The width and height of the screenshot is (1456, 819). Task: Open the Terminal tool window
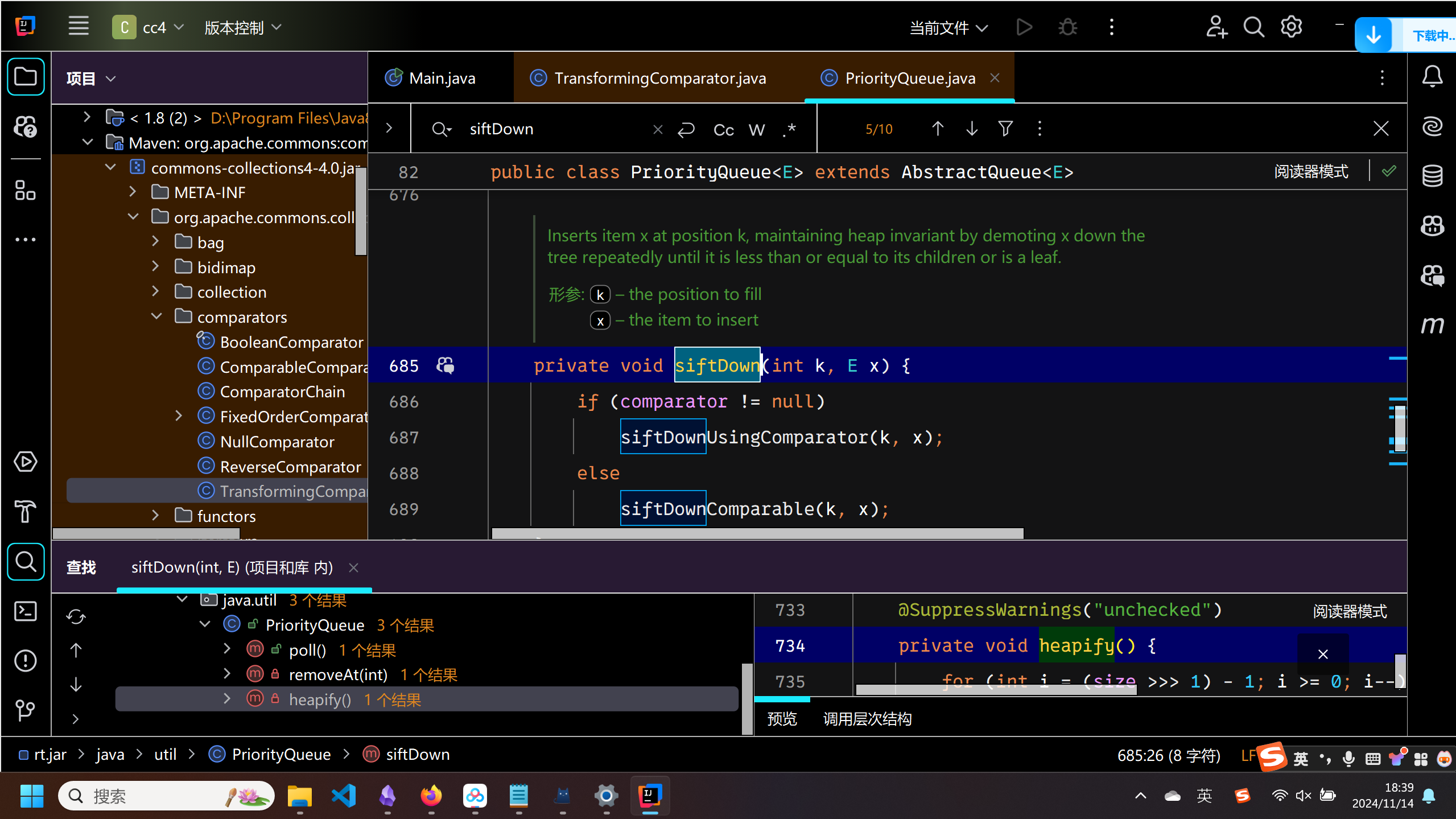[x=26, y=611]
